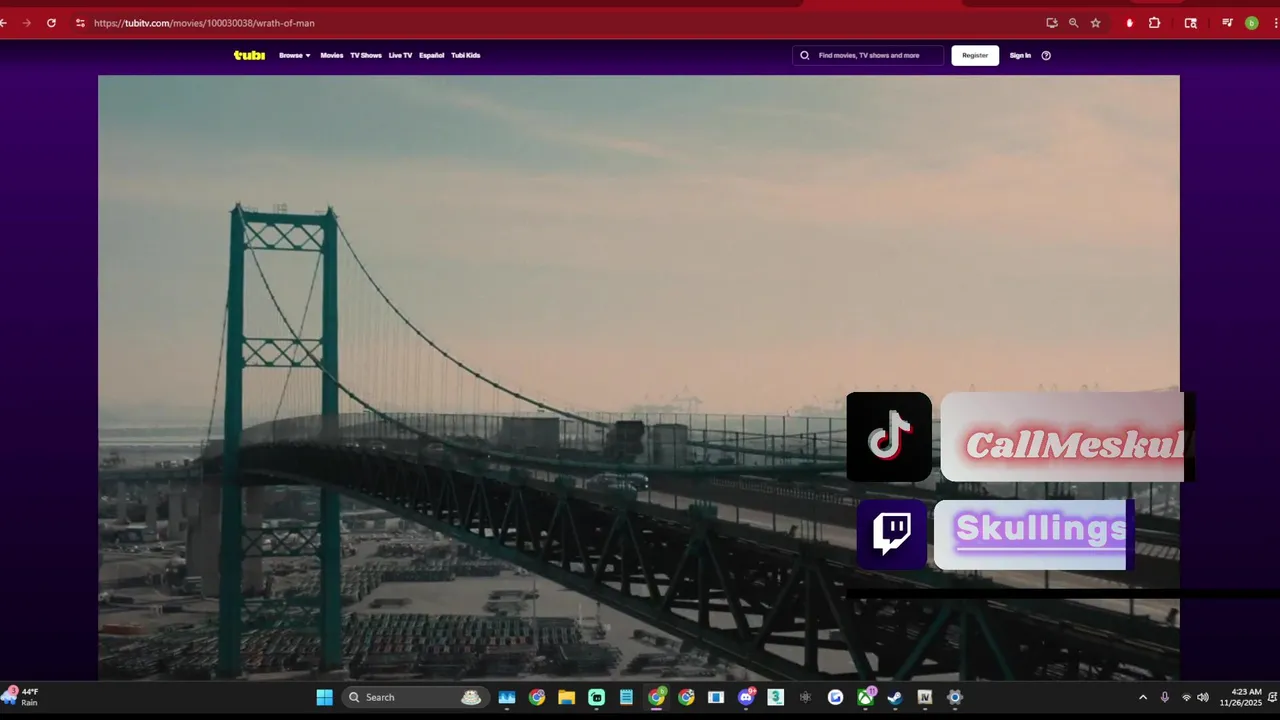Launch Steam from the taskbar

895,697
